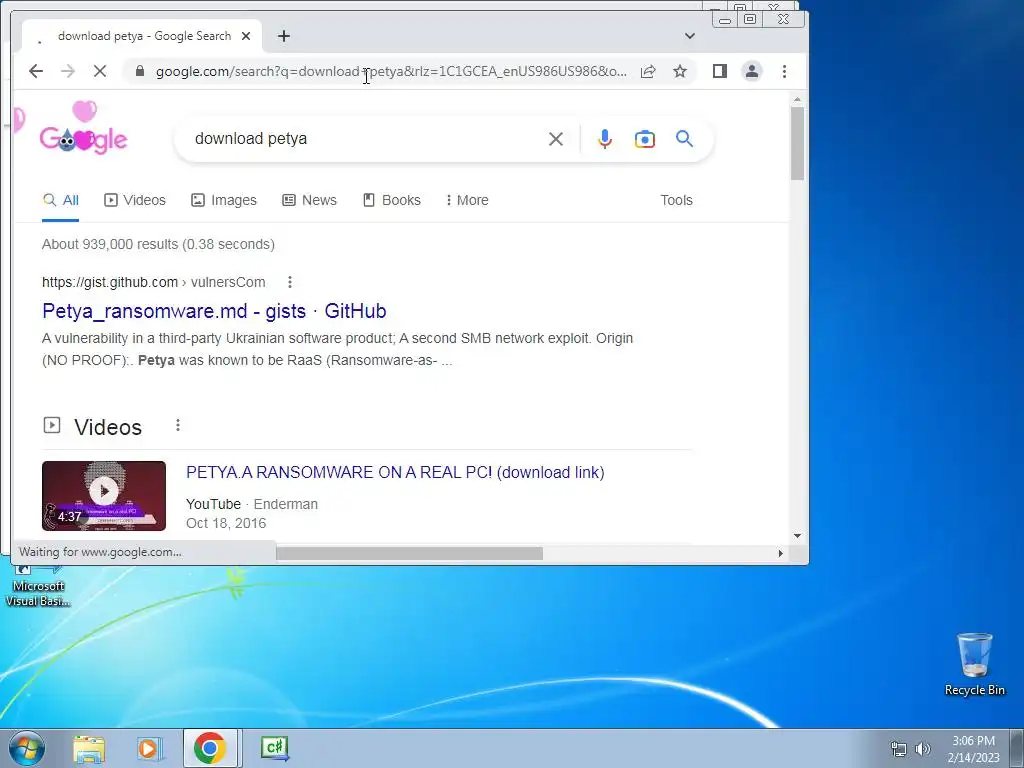Click the horizontal scrollbar thumb
1024x768 pixels.
(x=409, y=553)
